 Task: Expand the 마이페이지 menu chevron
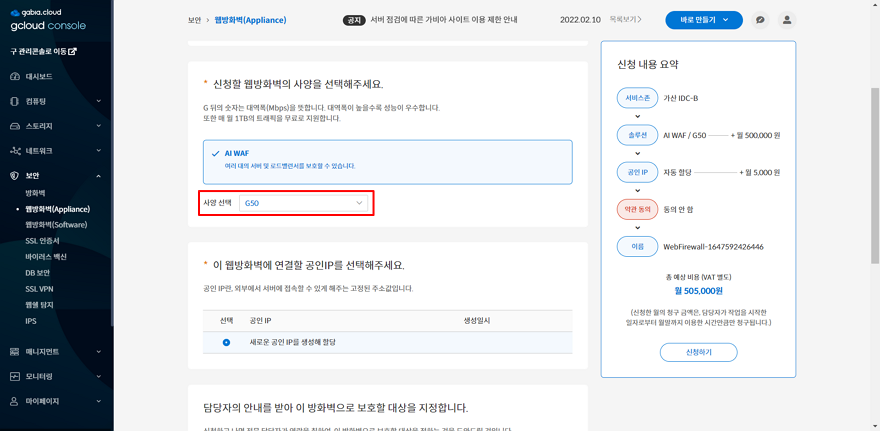point(98,401)
